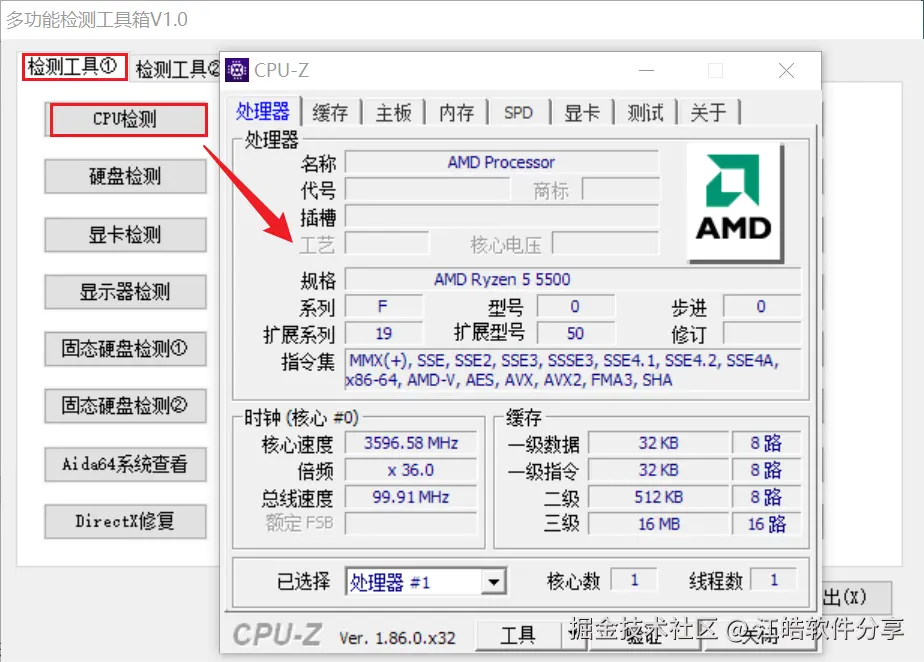Image resolution: width=924 pixels, height=662 pixels.
Task: Open the 内存 tab
Action: (457, 113)
